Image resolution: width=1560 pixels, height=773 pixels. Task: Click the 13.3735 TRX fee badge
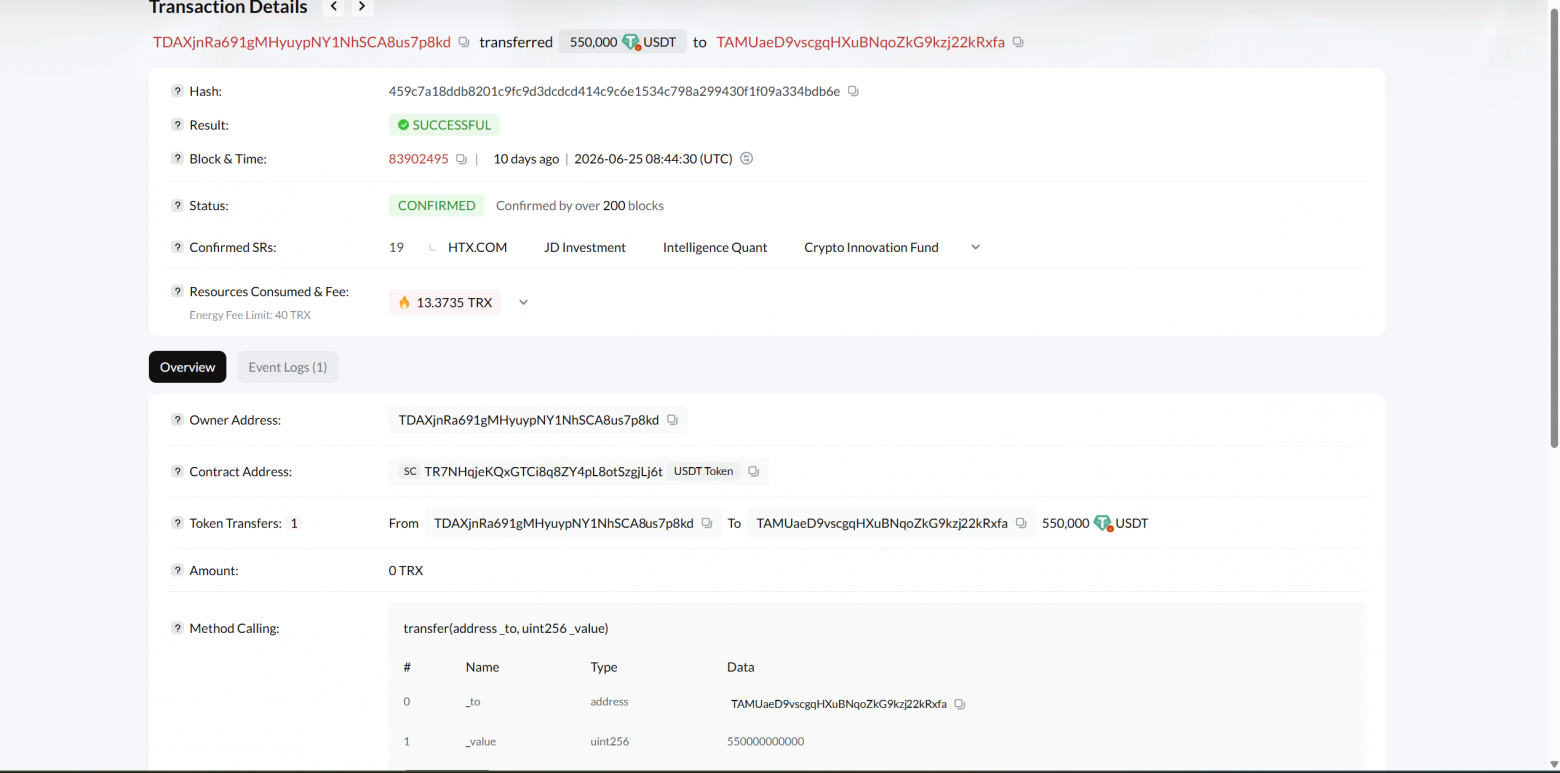tap(445, 302)
